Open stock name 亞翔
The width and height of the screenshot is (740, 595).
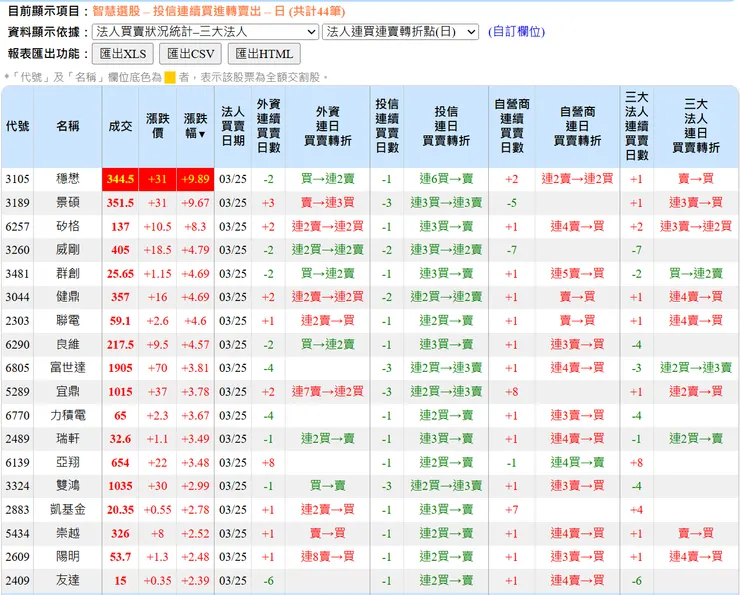tap(67, 462)
